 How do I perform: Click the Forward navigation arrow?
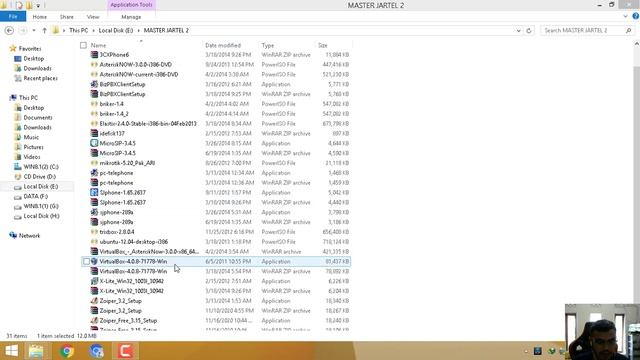pos(23,31)
